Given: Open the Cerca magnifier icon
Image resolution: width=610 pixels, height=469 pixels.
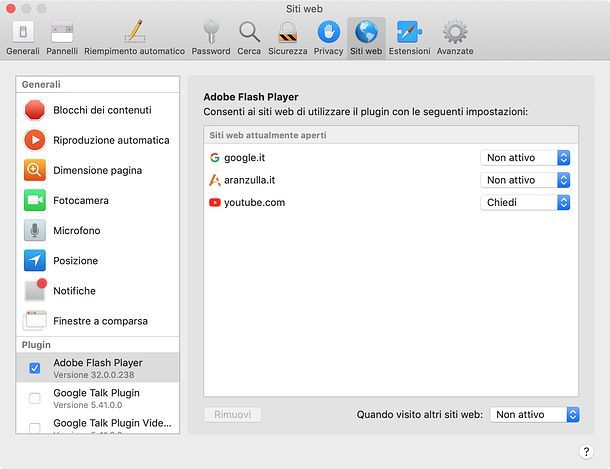Looking at the screenshot, I should (x=249, y=32).
